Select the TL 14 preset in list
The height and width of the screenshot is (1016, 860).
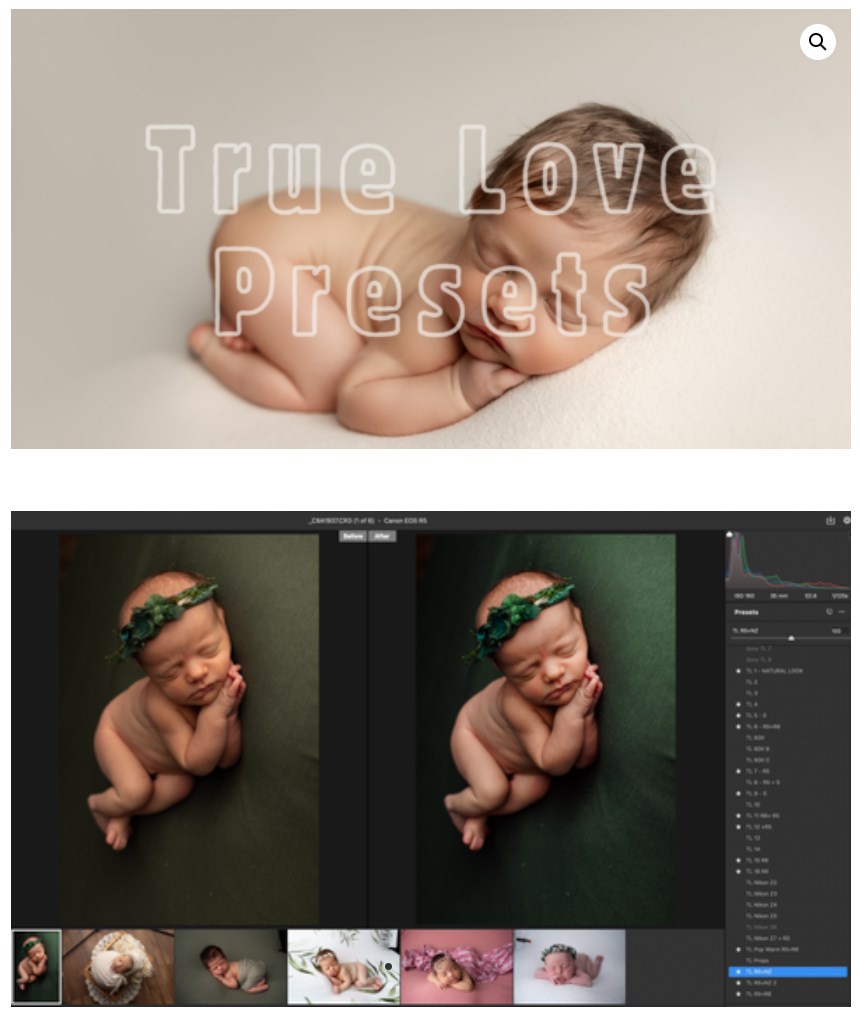pos(753,849)
